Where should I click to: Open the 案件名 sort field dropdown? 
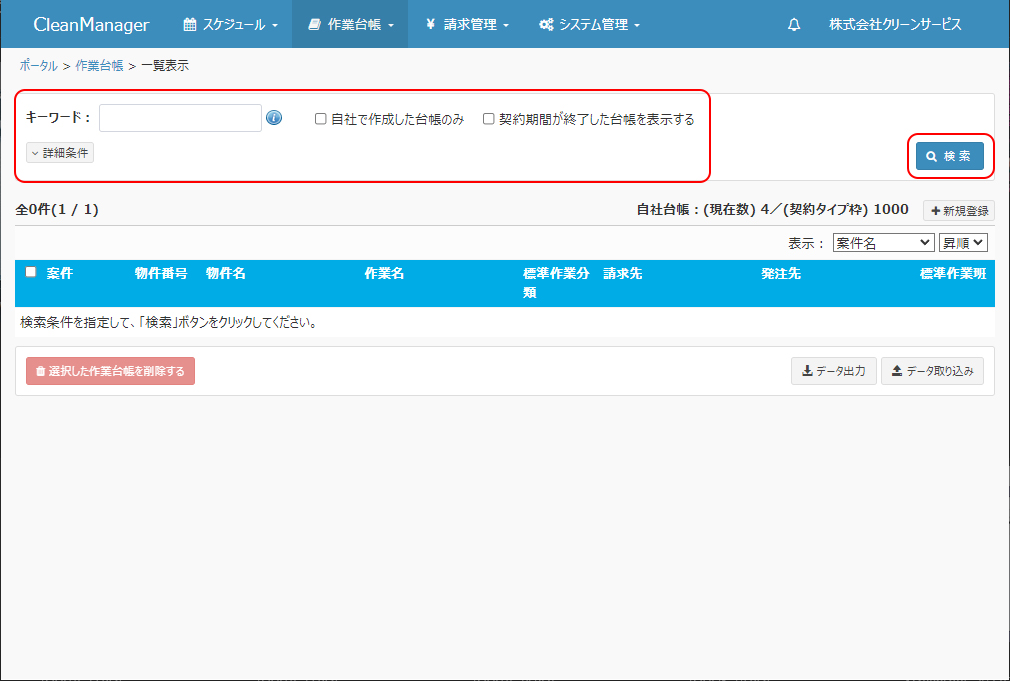coord(883,243)
